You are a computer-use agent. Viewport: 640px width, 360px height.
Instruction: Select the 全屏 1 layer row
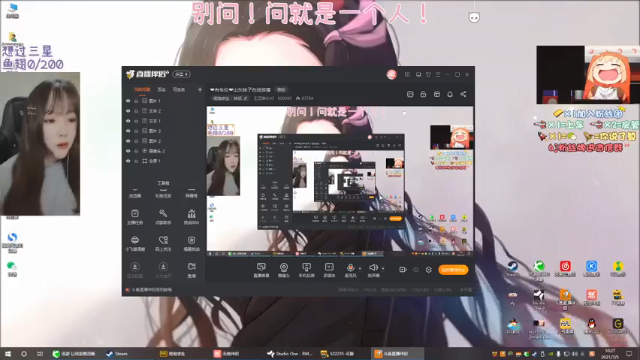(x=163, y=161)
